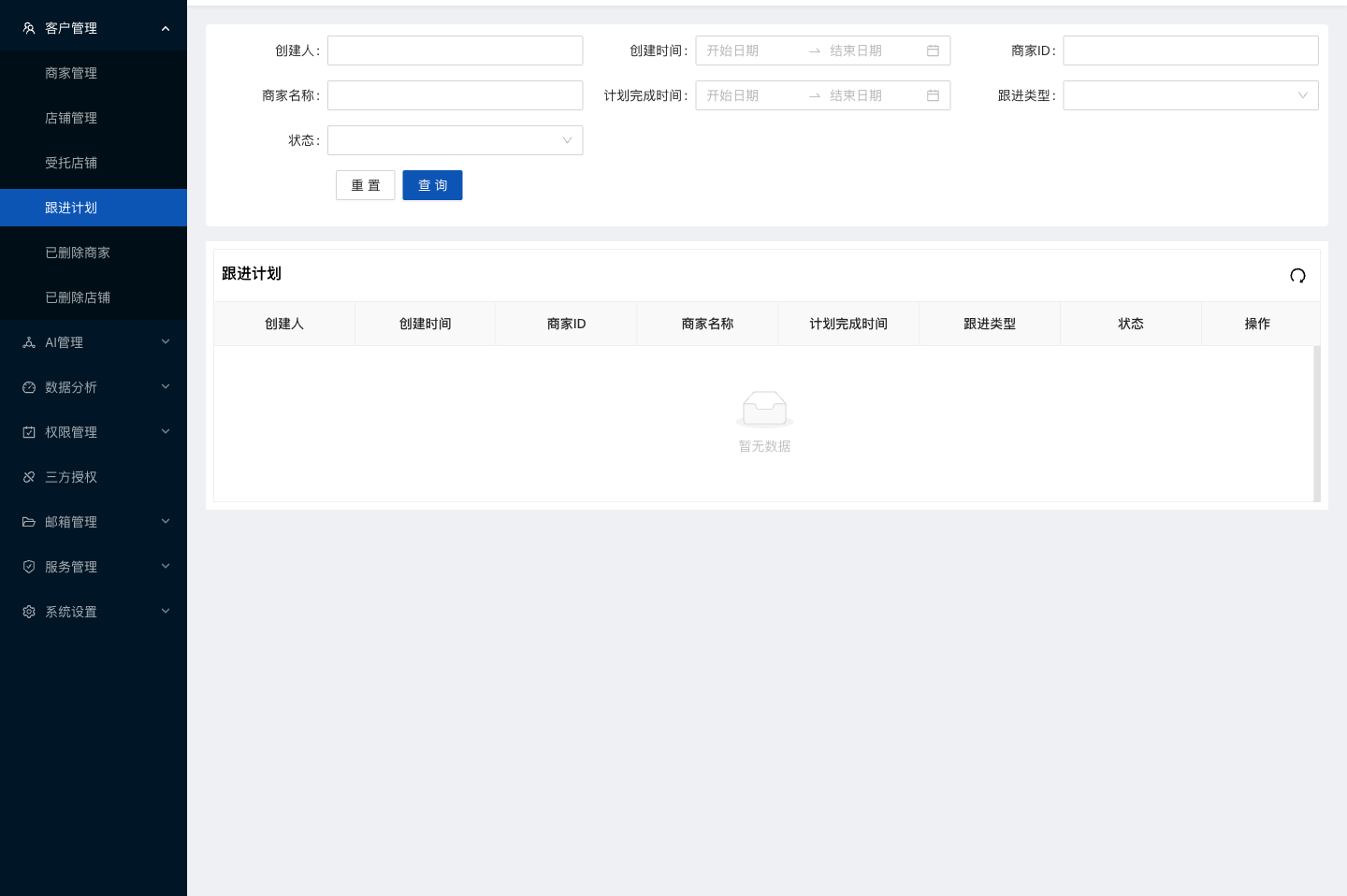The width and height of the screenshot is (1347, 896).
Task: Open 已删除店铺 page
Action: pos(94,297)
